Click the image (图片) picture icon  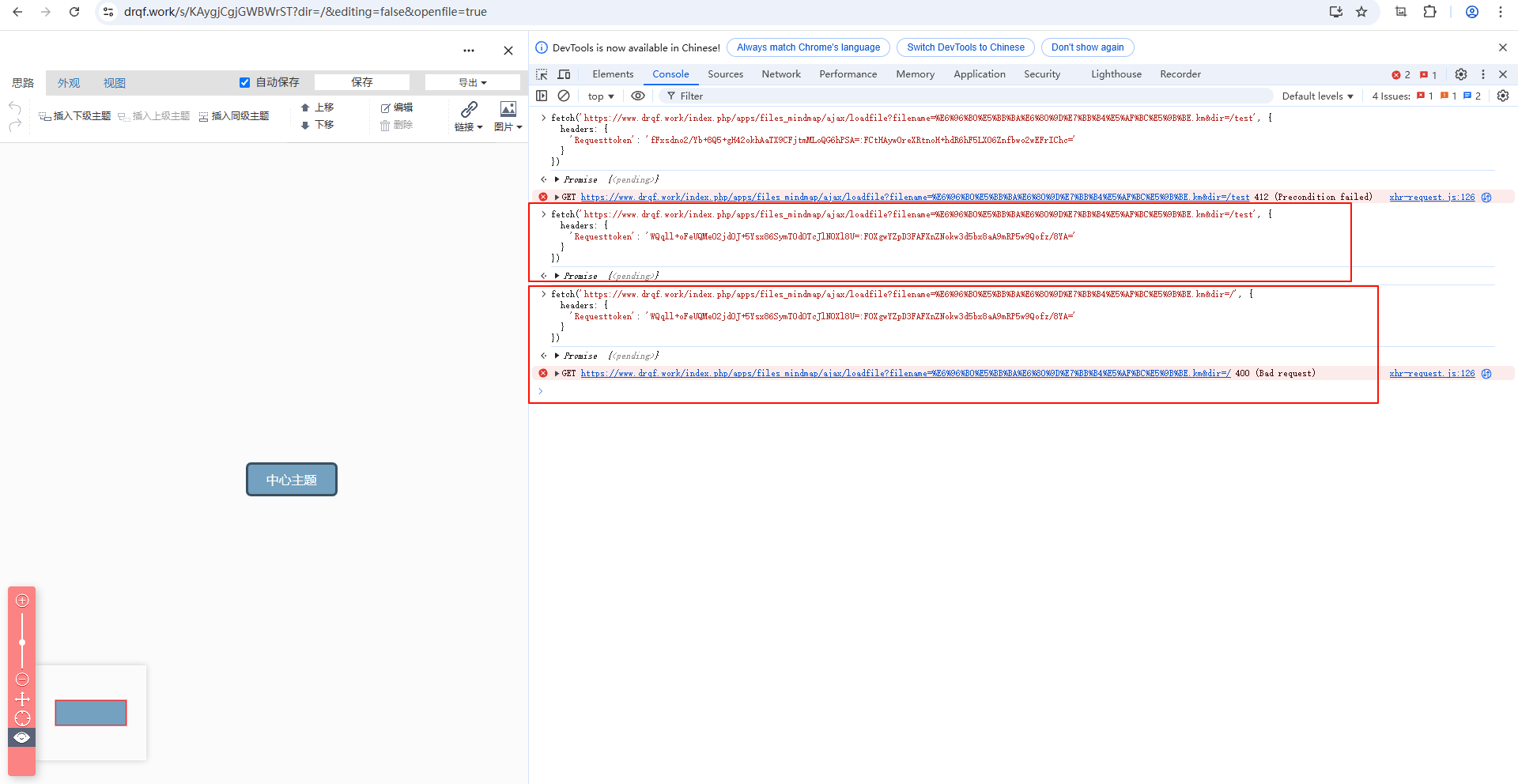pos(508,109)
